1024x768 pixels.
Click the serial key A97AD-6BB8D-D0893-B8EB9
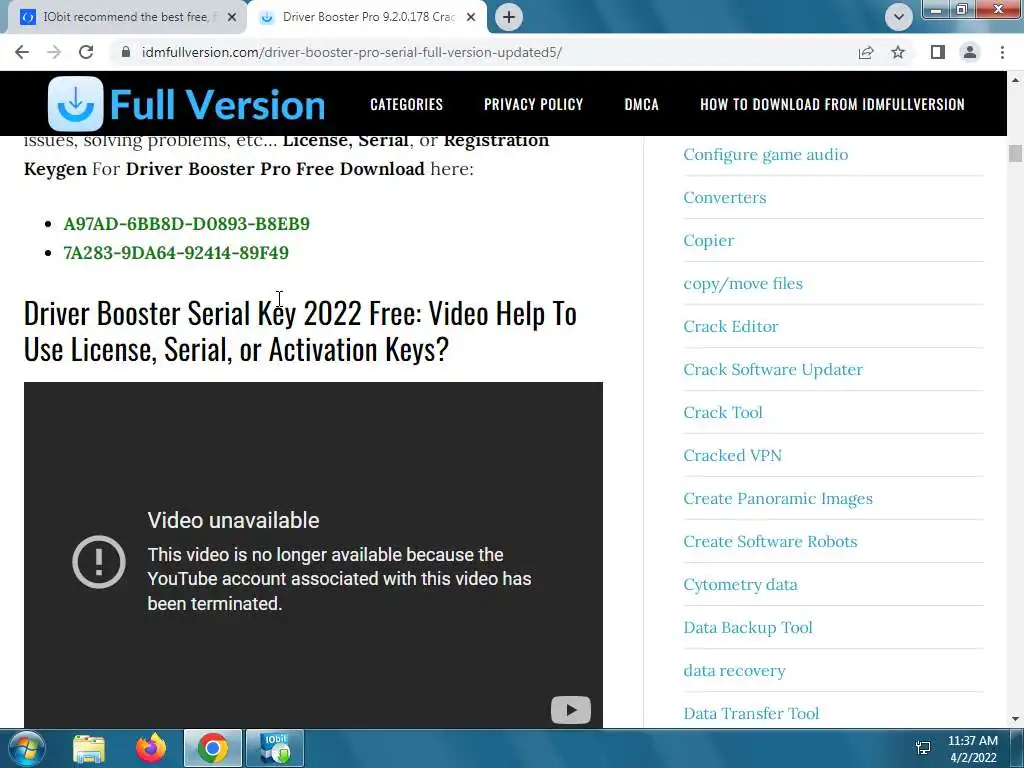click(186, 224)
